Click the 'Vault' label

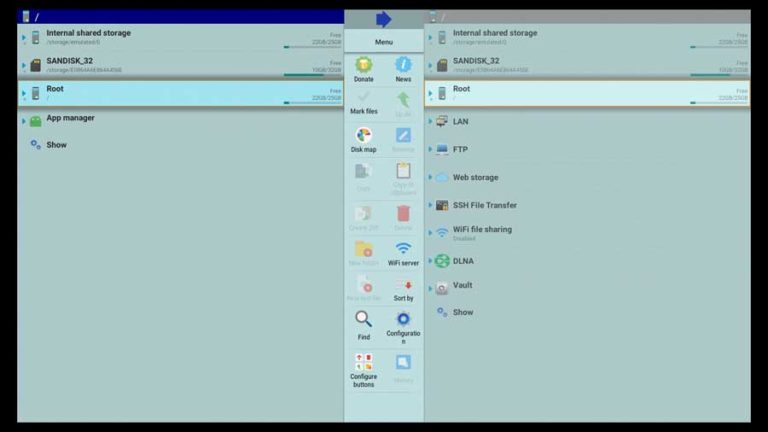click(x=463, y=285)
